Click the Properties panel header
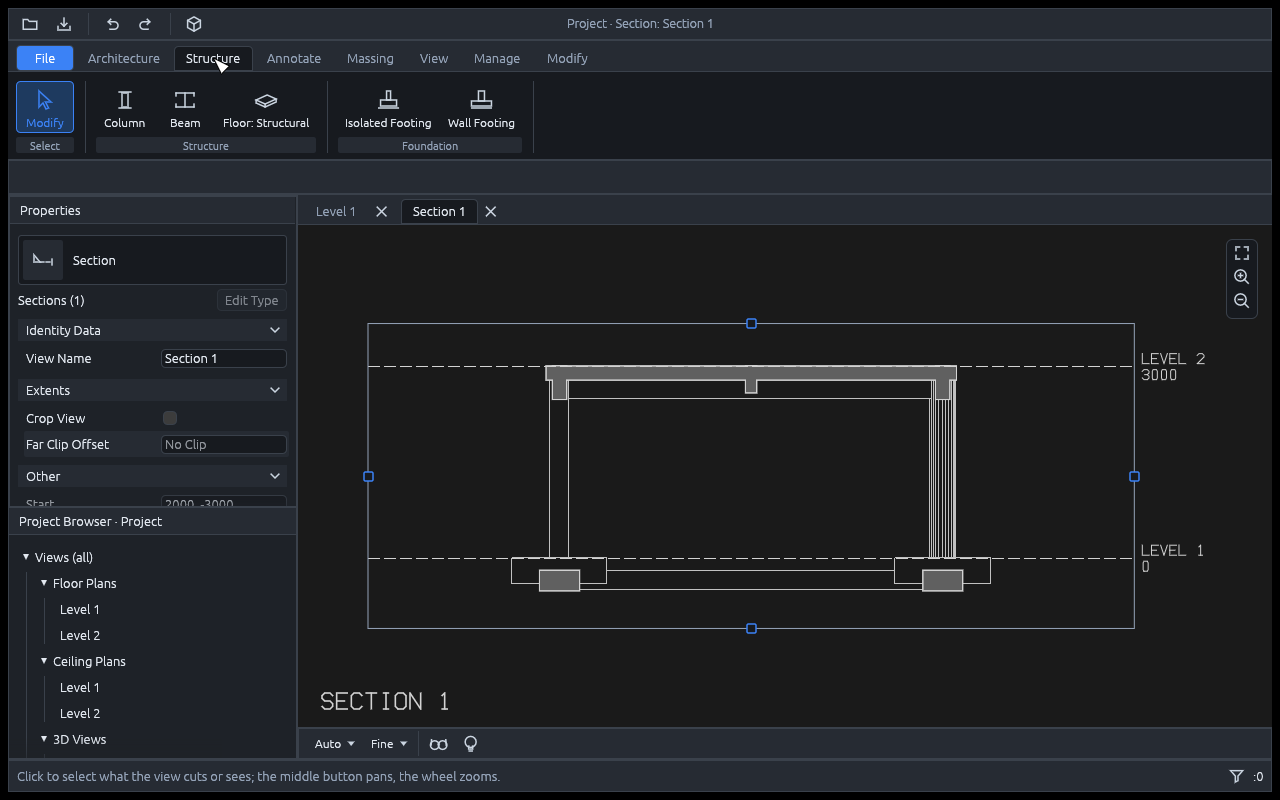The width and height of the screenshot is (1280, 800). coord(152,211)
